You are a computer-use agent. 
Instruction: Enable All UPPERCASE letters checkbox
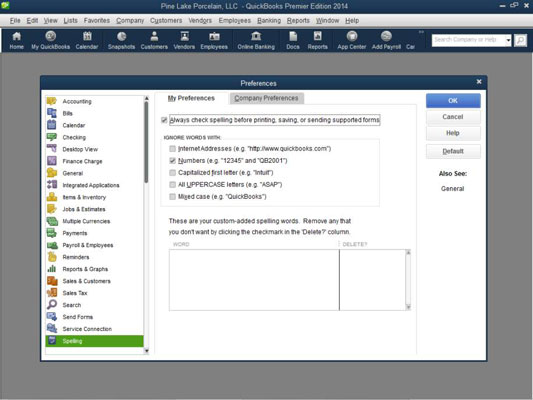173,185
